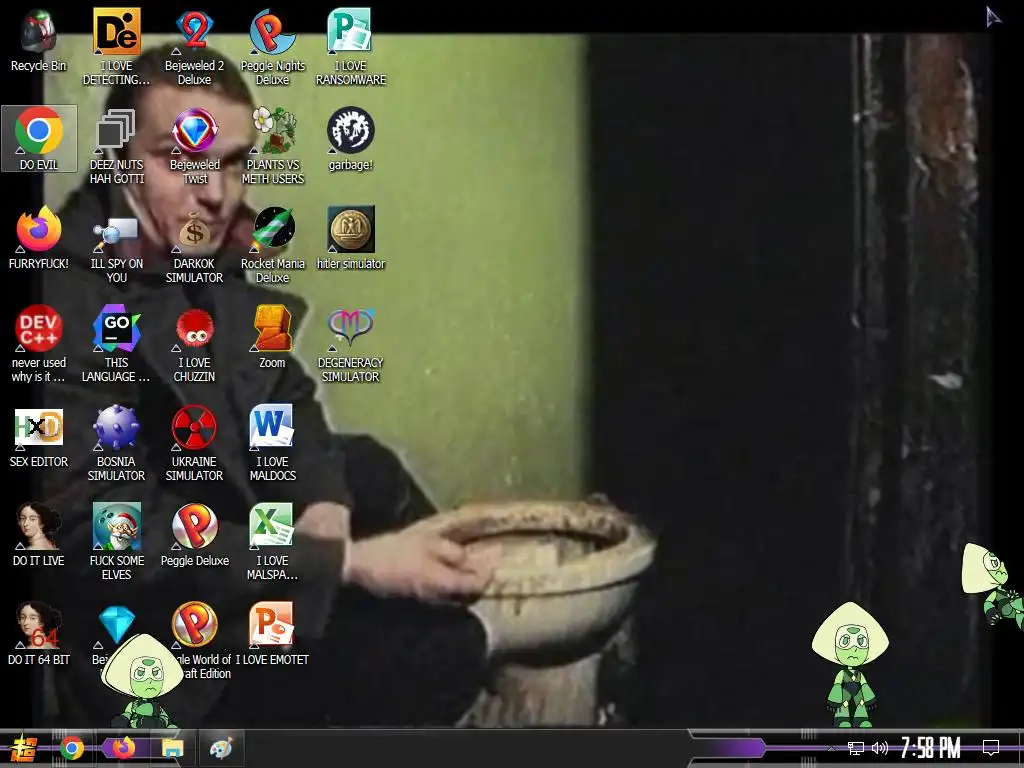Click the Peridot character standing near the clock
Screen dimensions: 1024x768
tap(850, 666)
